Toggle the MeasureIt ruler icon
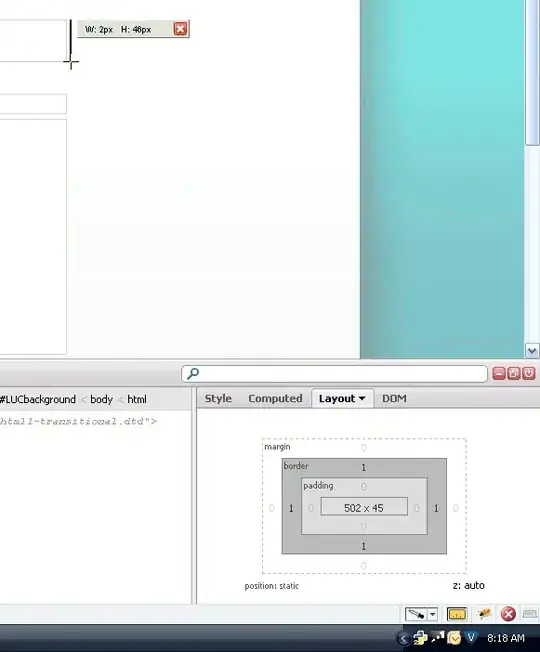 [x=456, y=614]
